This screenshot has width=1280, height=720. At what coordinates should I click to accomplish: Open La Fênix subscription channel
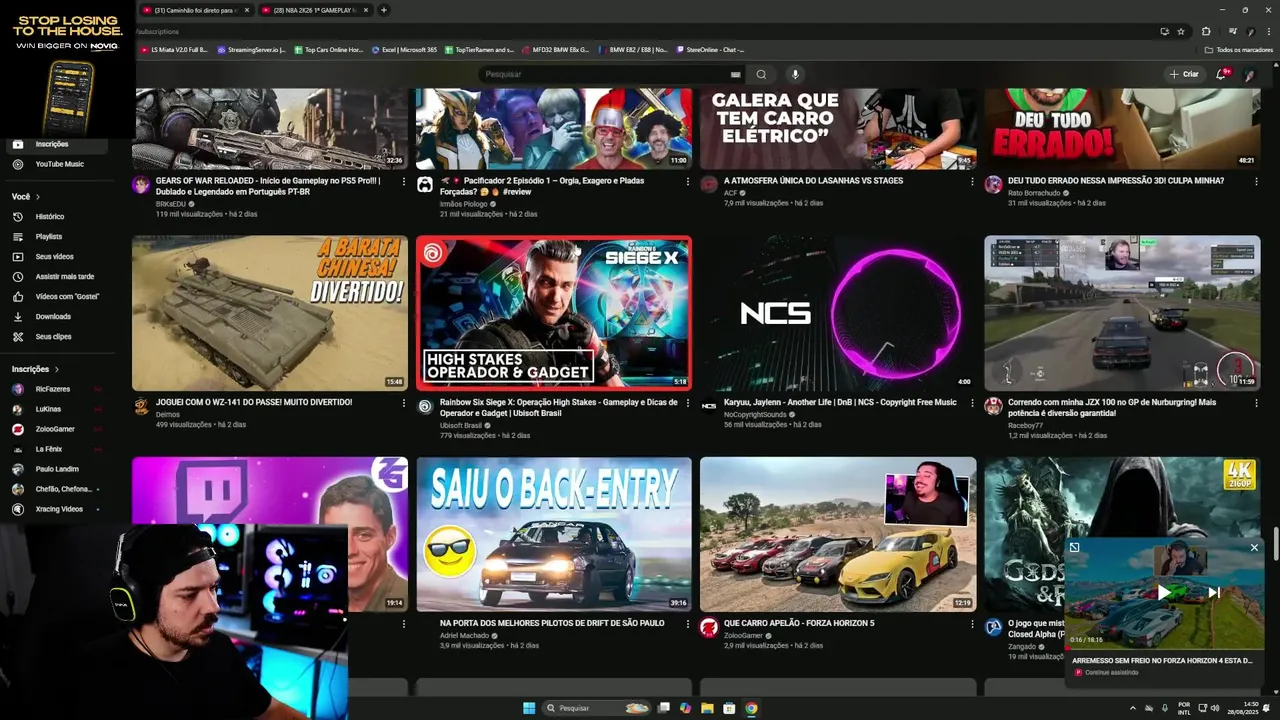pos(49,449)
